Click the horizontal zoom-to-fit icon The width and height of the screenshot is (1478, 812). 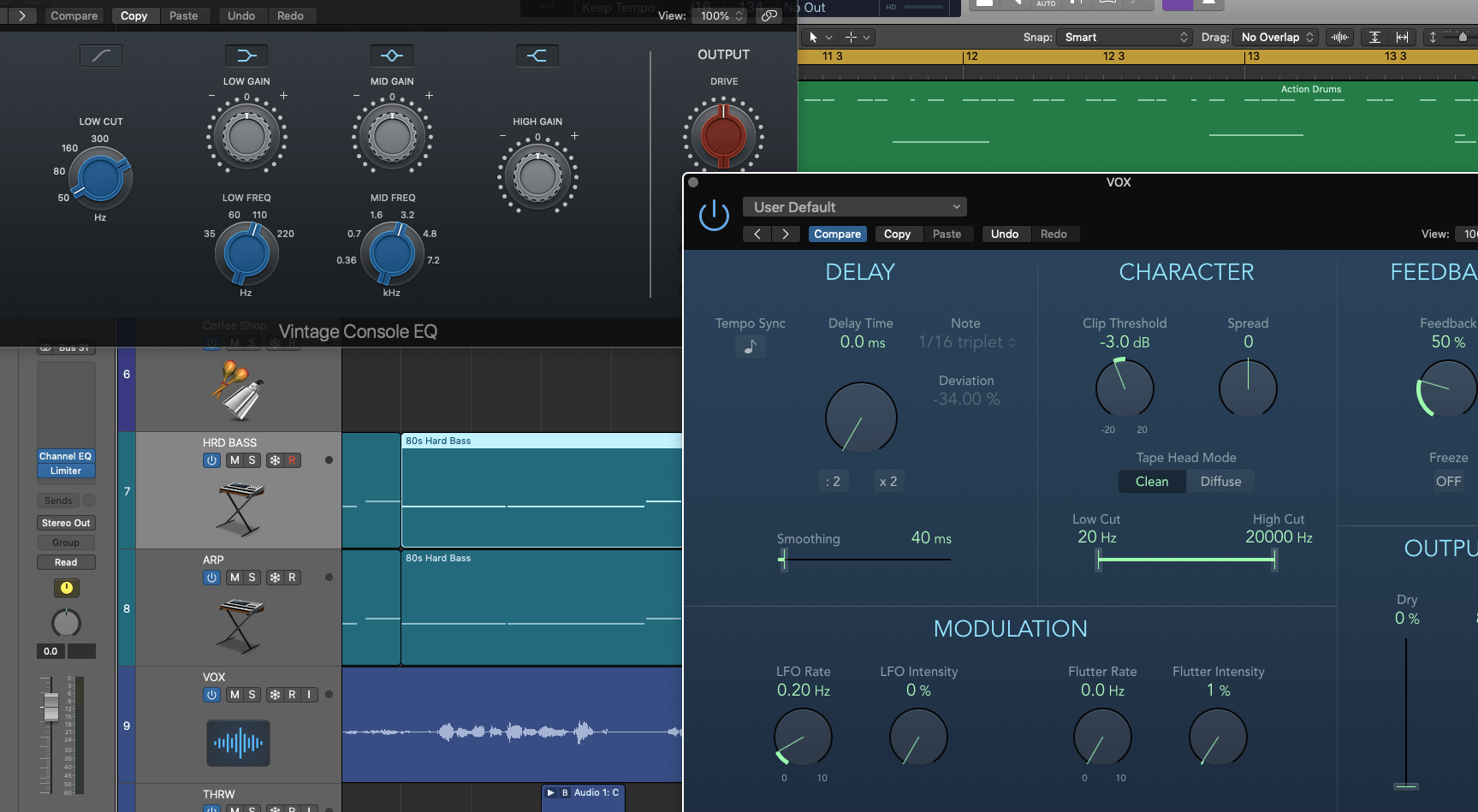click(1403, 37)
